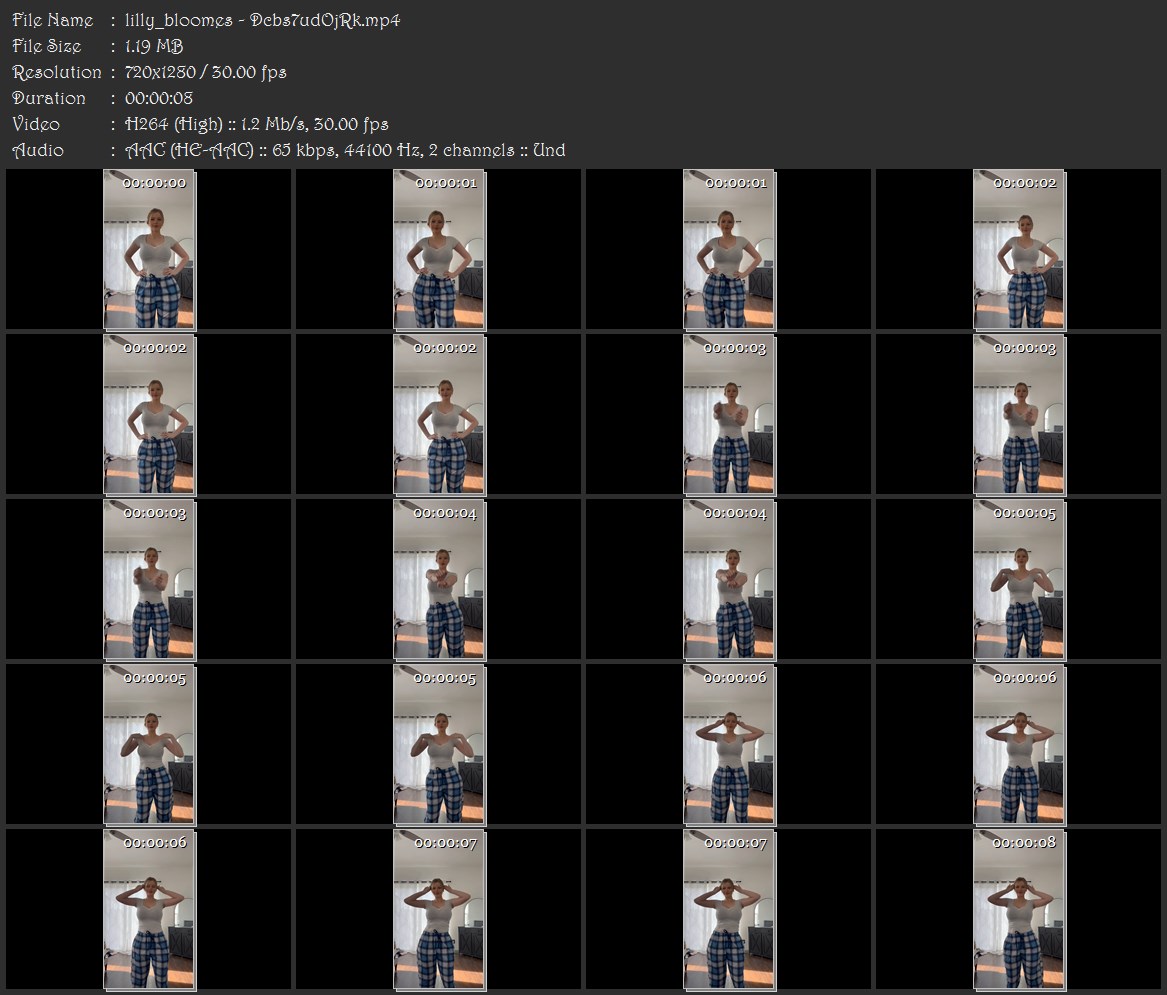Open the first thumbnail stamped 00:00:01

[x=439, y=249]
